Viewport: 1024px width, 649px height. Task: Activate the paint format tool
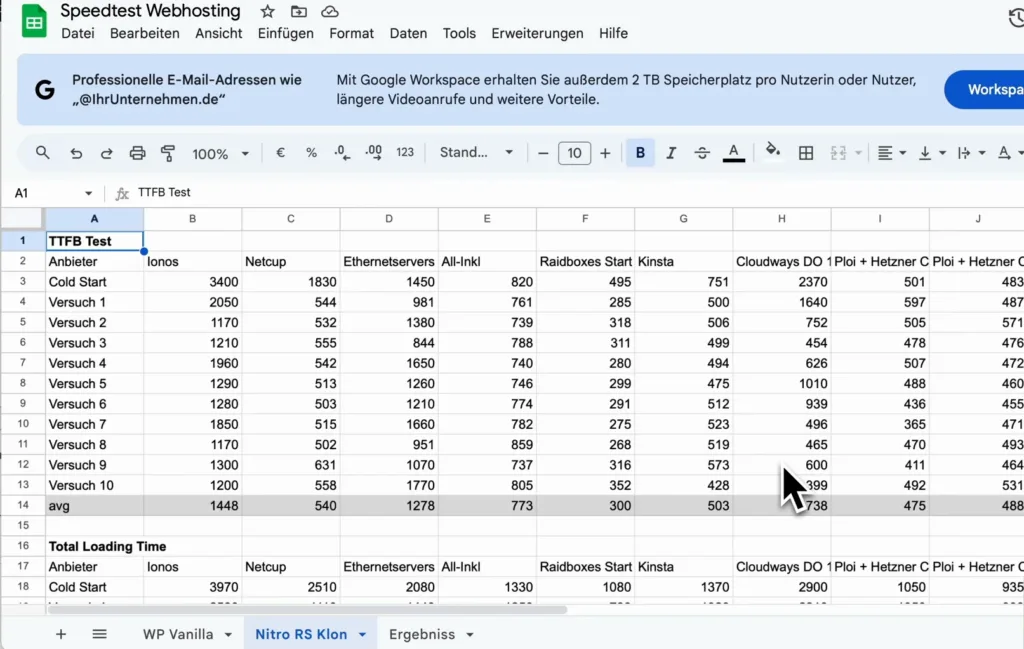168,153
